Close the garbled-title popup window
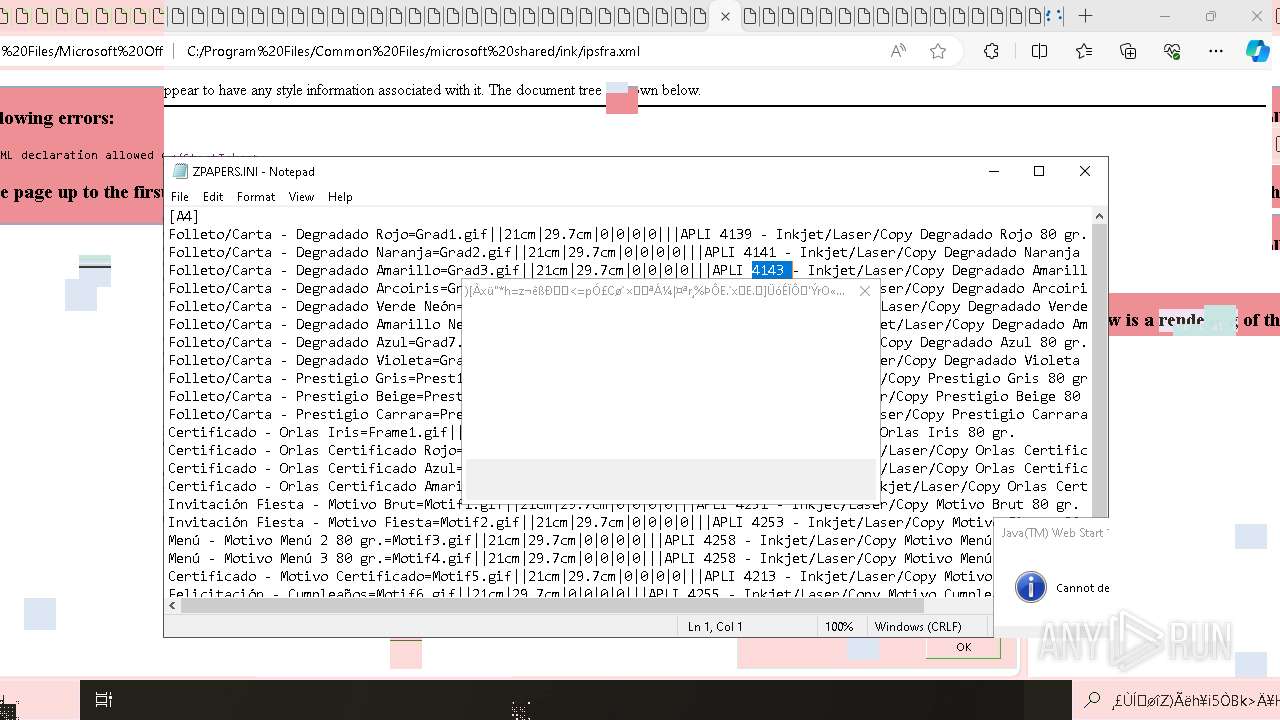 pos(865,291)
